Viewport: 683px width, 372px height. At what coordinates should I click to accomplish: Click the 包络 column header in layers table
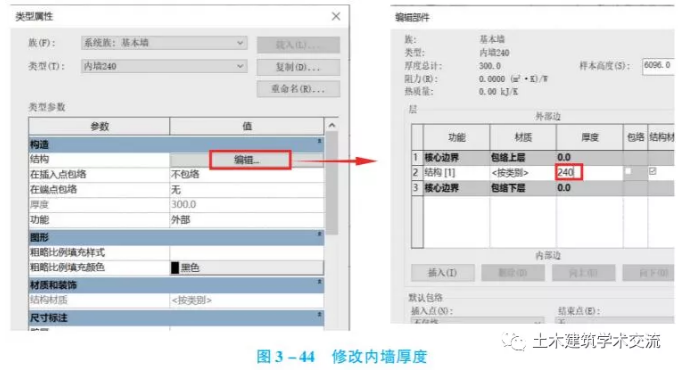(x=636, y=138)
